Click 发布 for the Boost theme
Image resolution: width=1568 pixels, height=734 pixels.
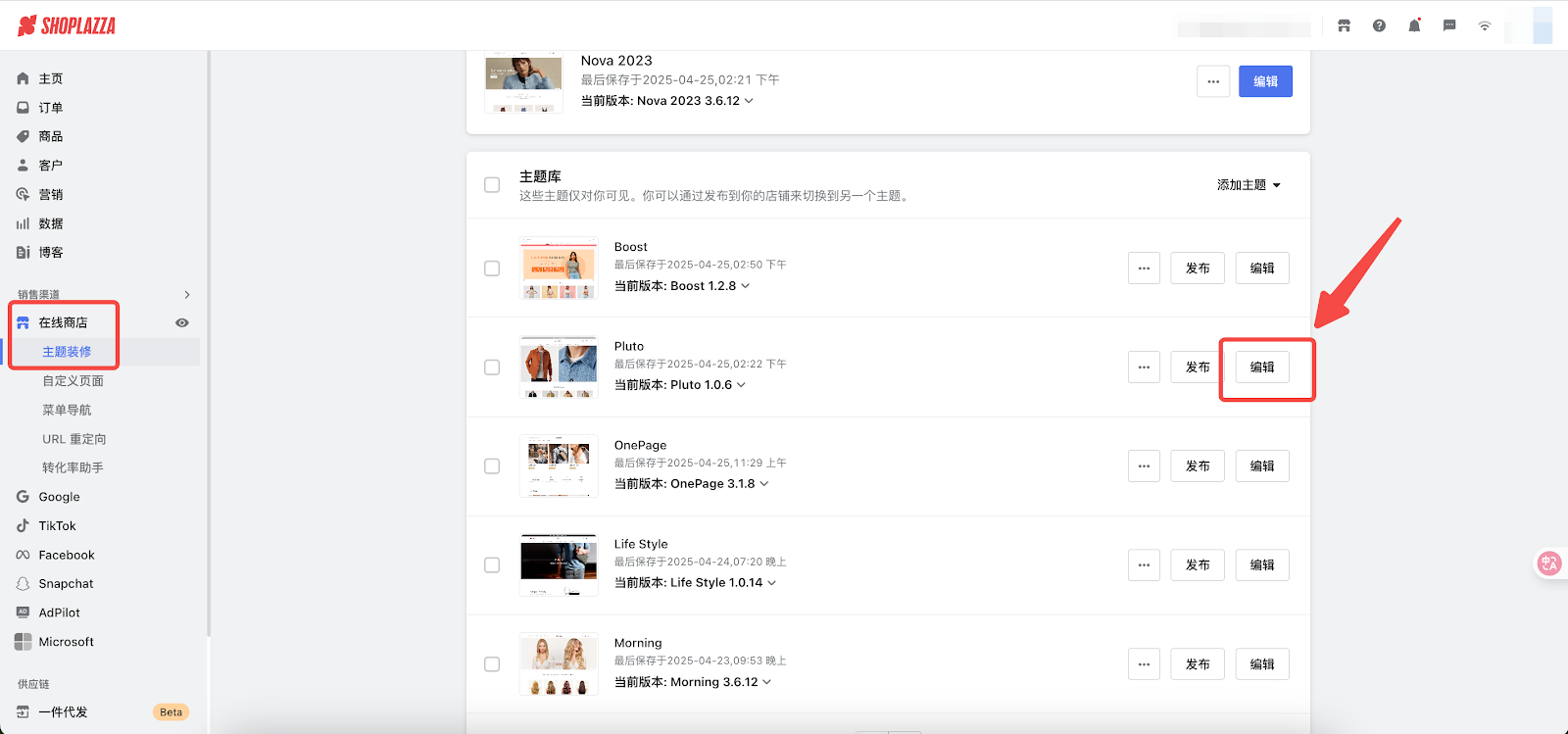click(x=1198, y=269)
